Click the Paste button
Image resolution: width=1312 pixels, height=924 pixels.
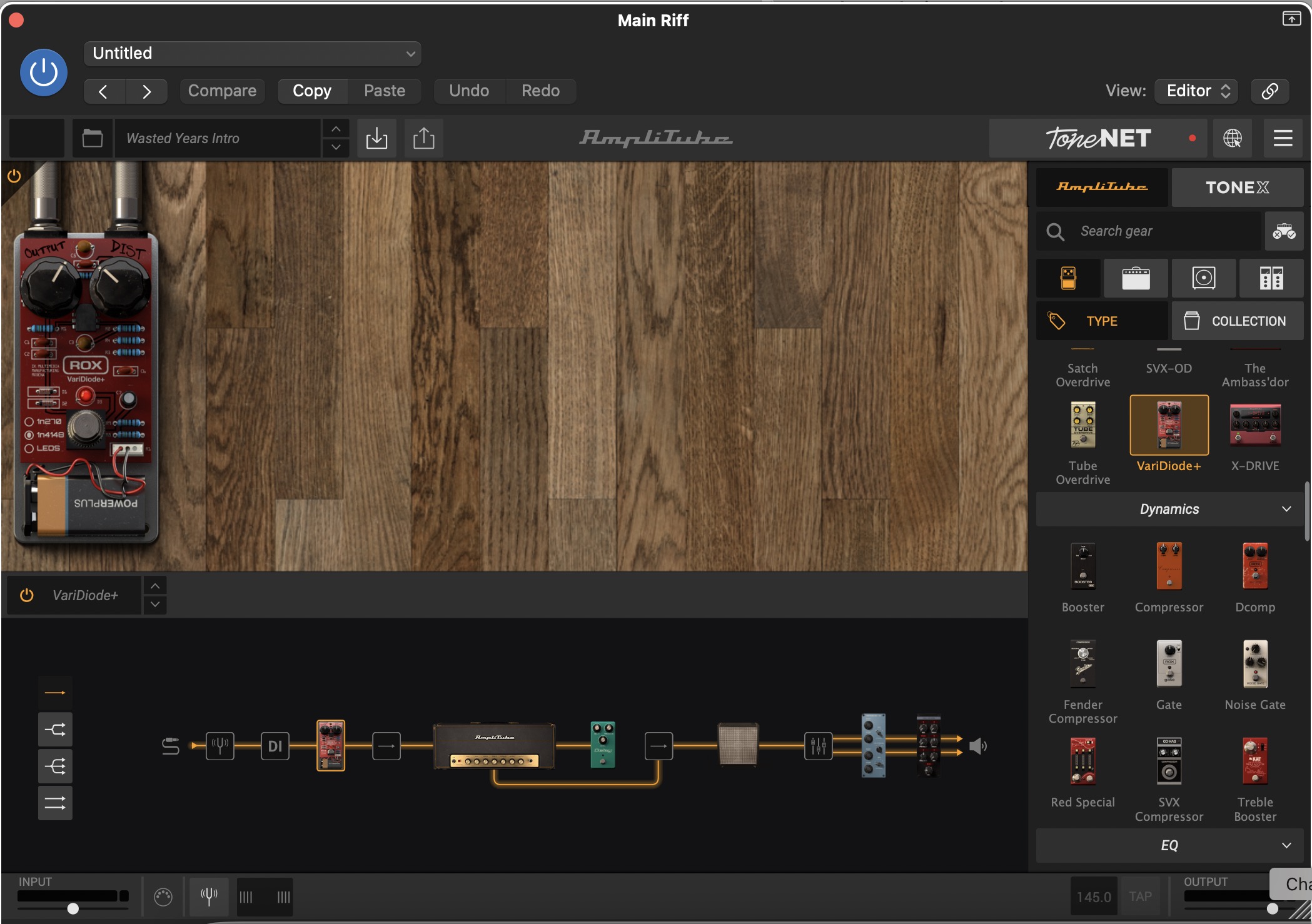pos(385,91)
